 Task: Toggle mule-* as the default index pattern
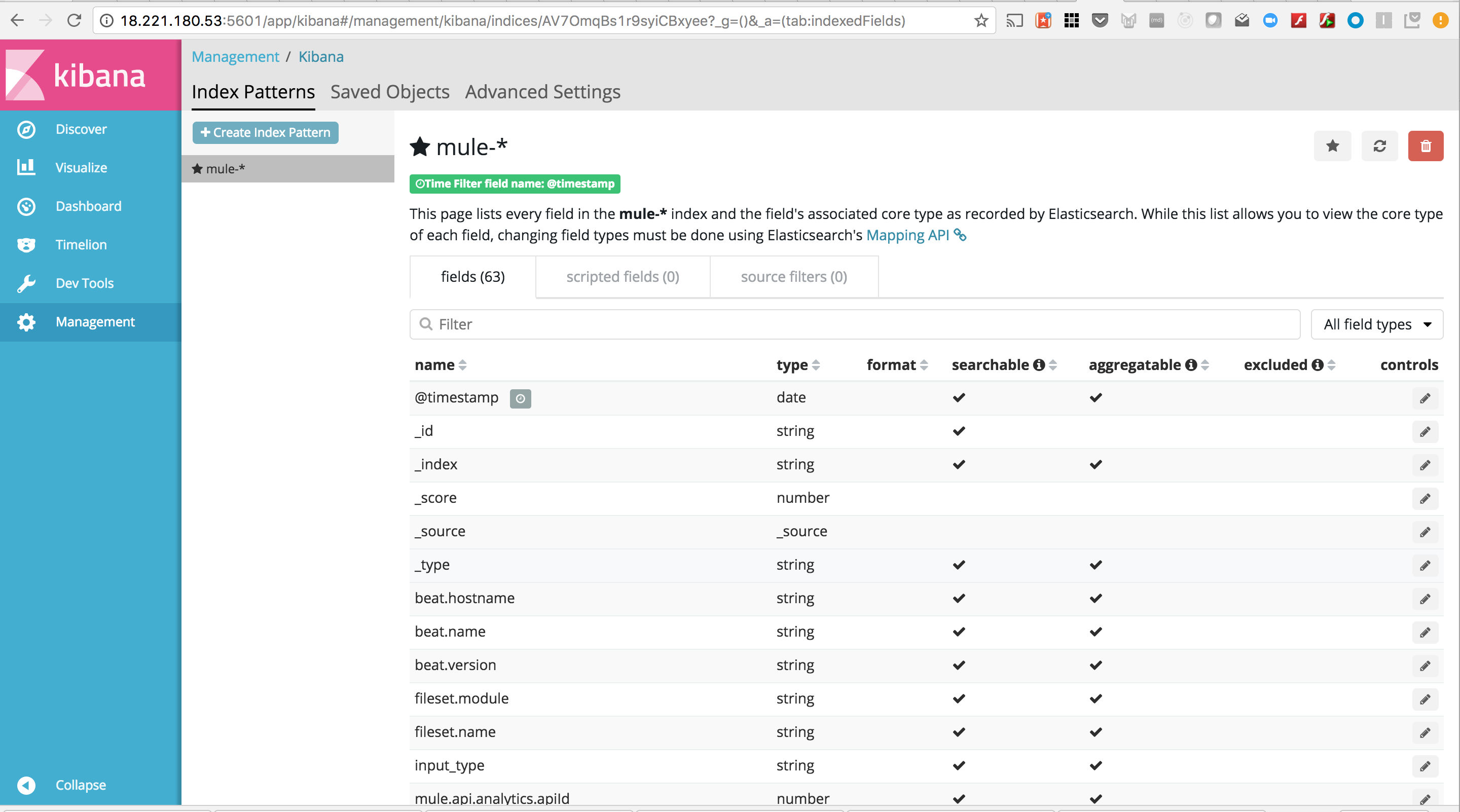tap(1332, 145)
